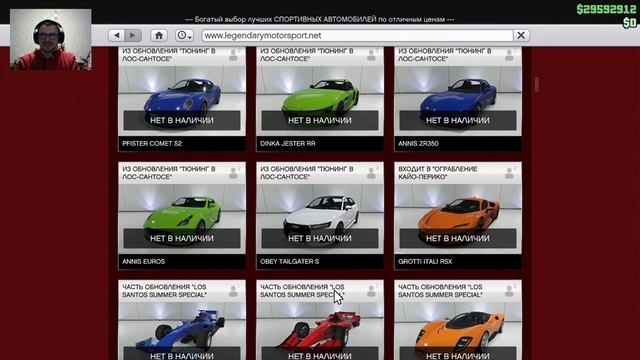Viewport: 640px width, 360px height.
Task: Select the bottom orange supercar image
Action: 459,331
